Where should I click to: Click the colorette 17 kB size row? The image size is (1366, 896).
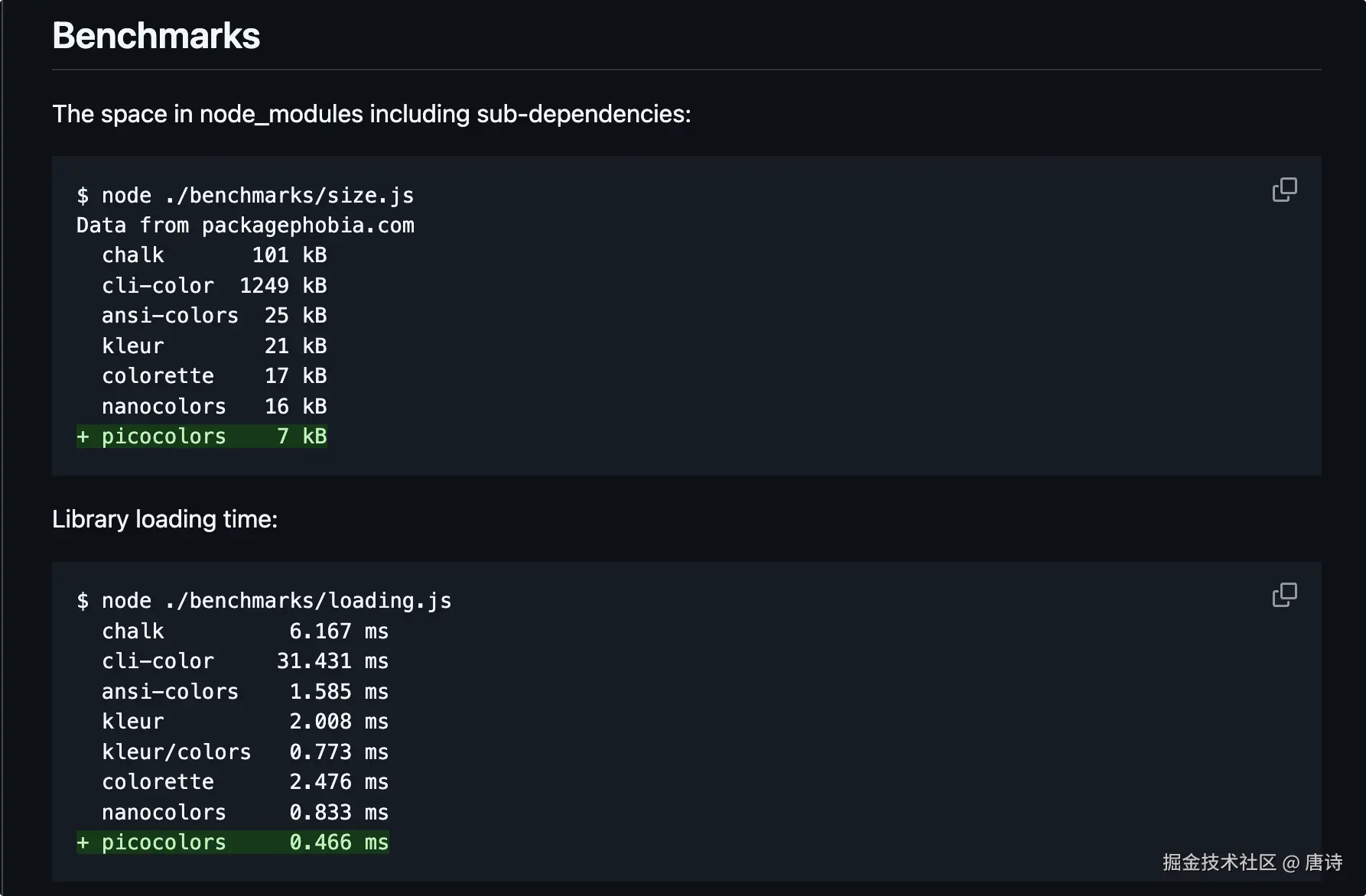click(x=214, y=376)
